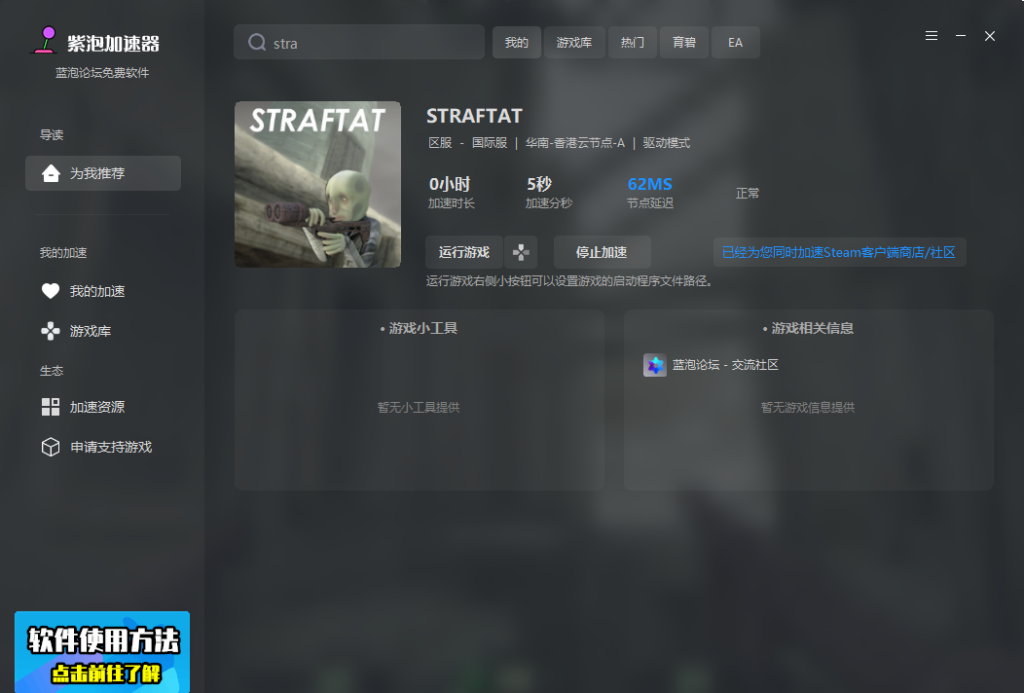Click the cube icon beside 申请支持游戏

50,447
